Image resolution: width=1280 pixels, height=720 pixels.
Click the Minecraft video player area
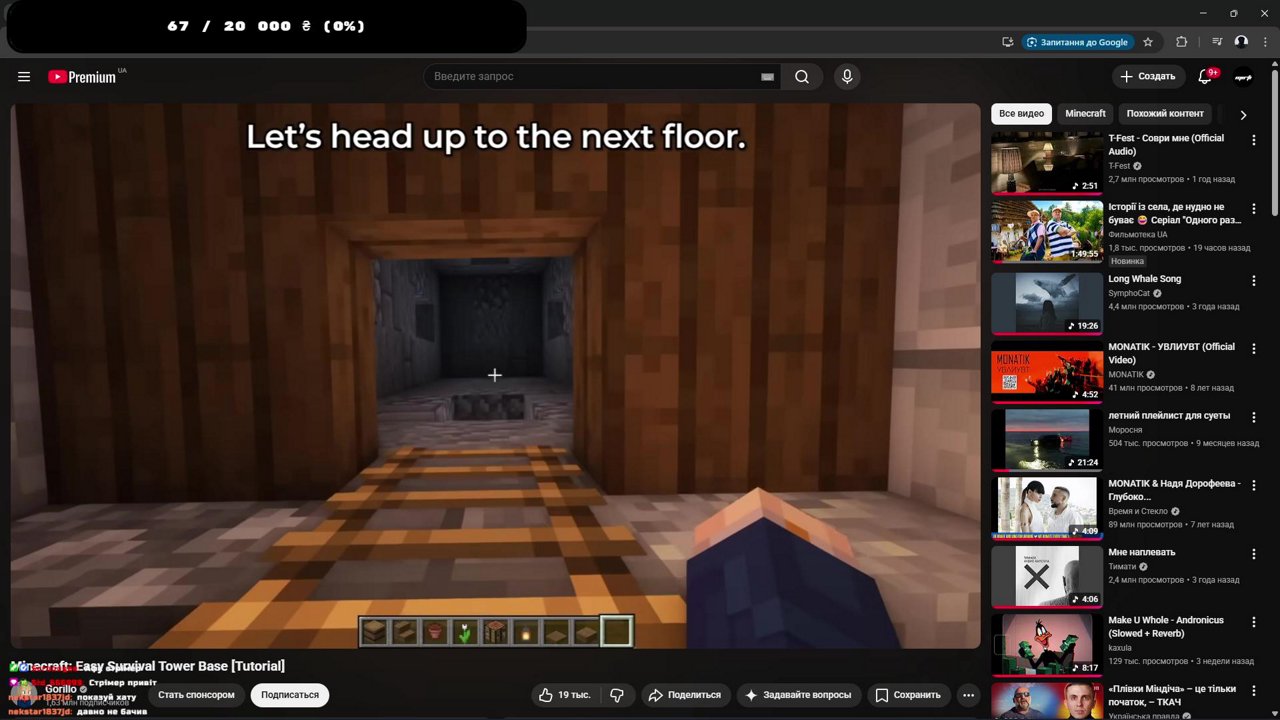coord(495,376)
